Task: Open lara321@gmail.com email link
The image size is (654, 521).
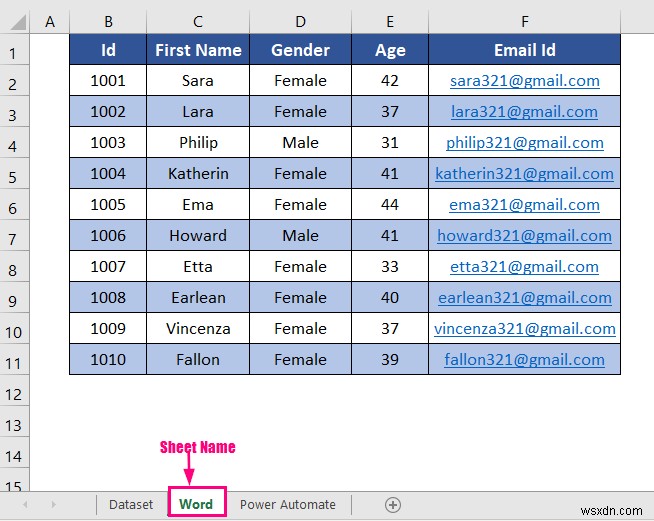Action: pos(524,111)
